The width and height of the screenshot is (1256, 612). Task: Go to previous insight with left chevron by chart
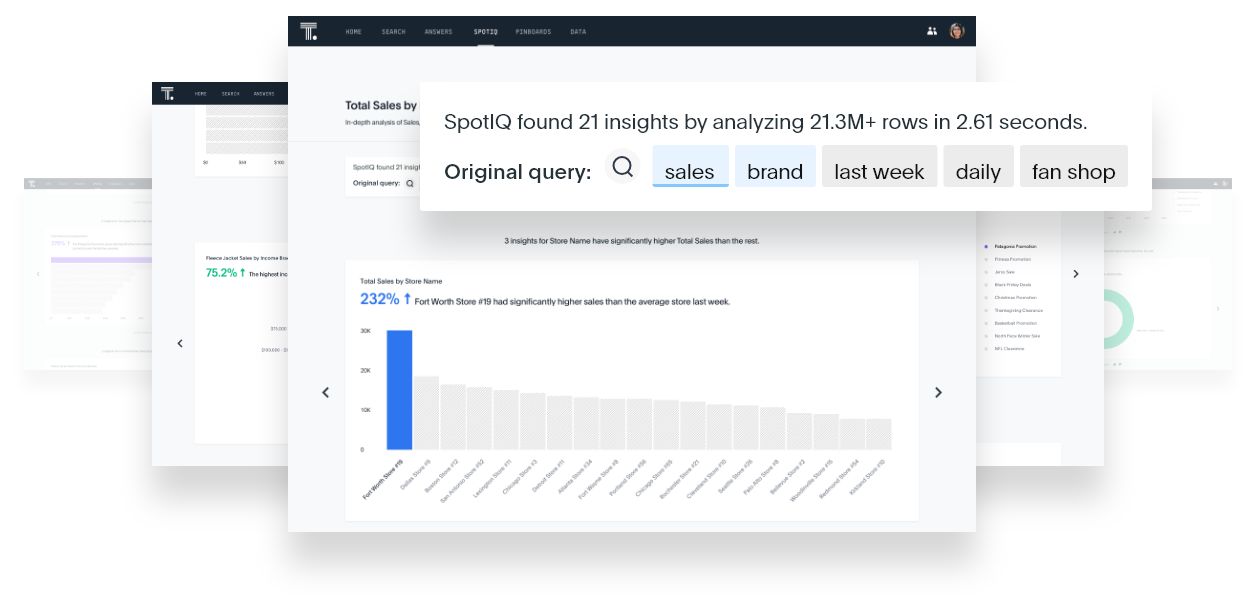pyautogui.click(x=325, y=393)
